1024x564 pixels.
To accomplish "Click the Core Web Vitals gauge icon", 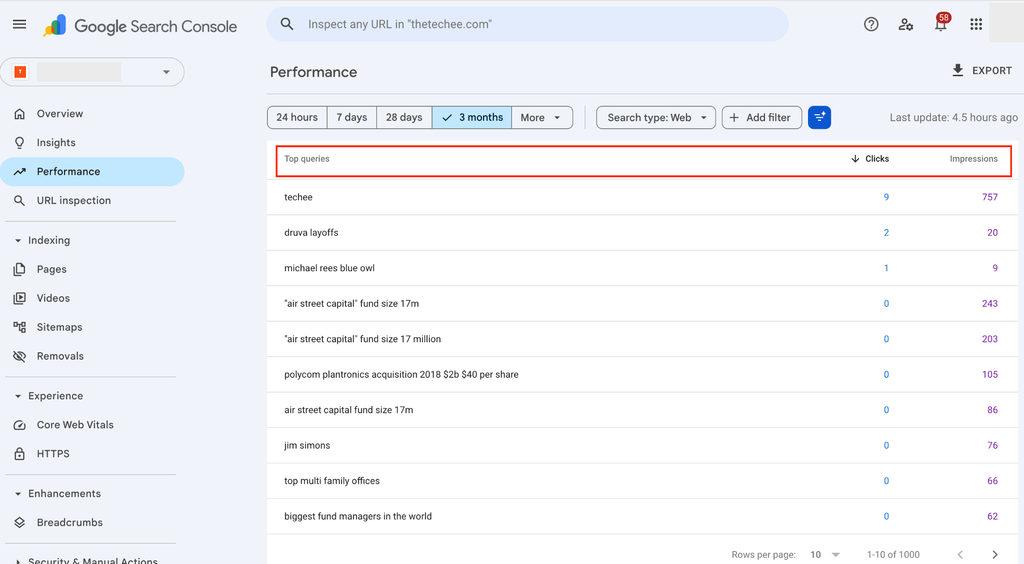I will coord(20,425).
